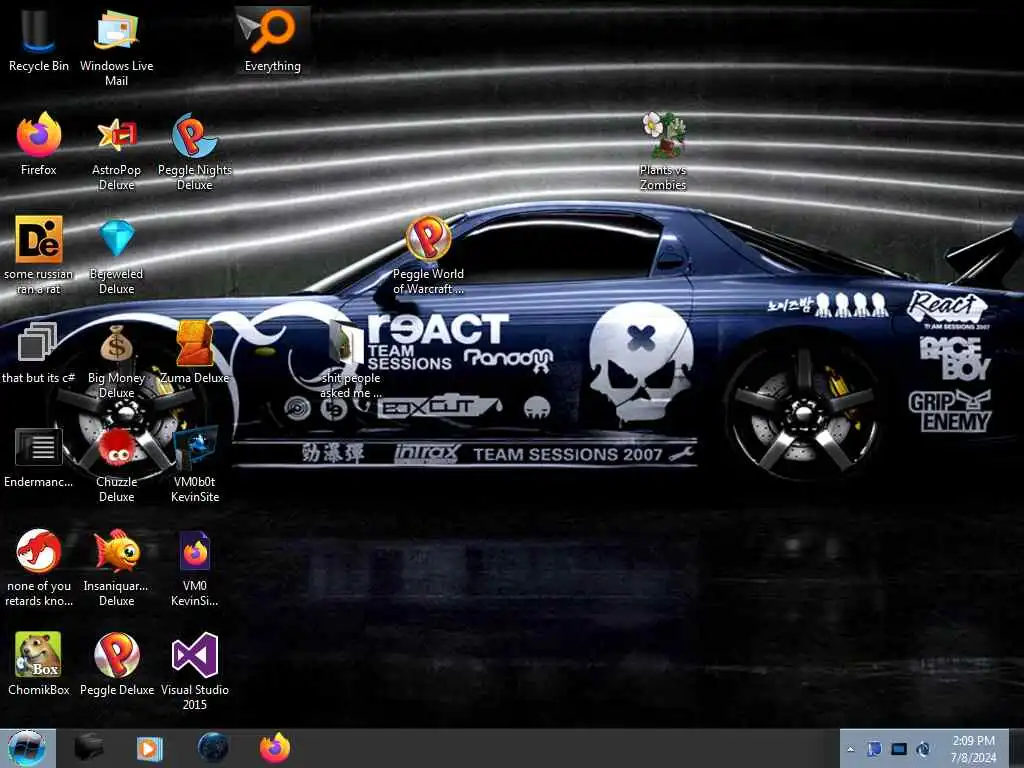Show hidden system tray icons

[x=850, y=749]
